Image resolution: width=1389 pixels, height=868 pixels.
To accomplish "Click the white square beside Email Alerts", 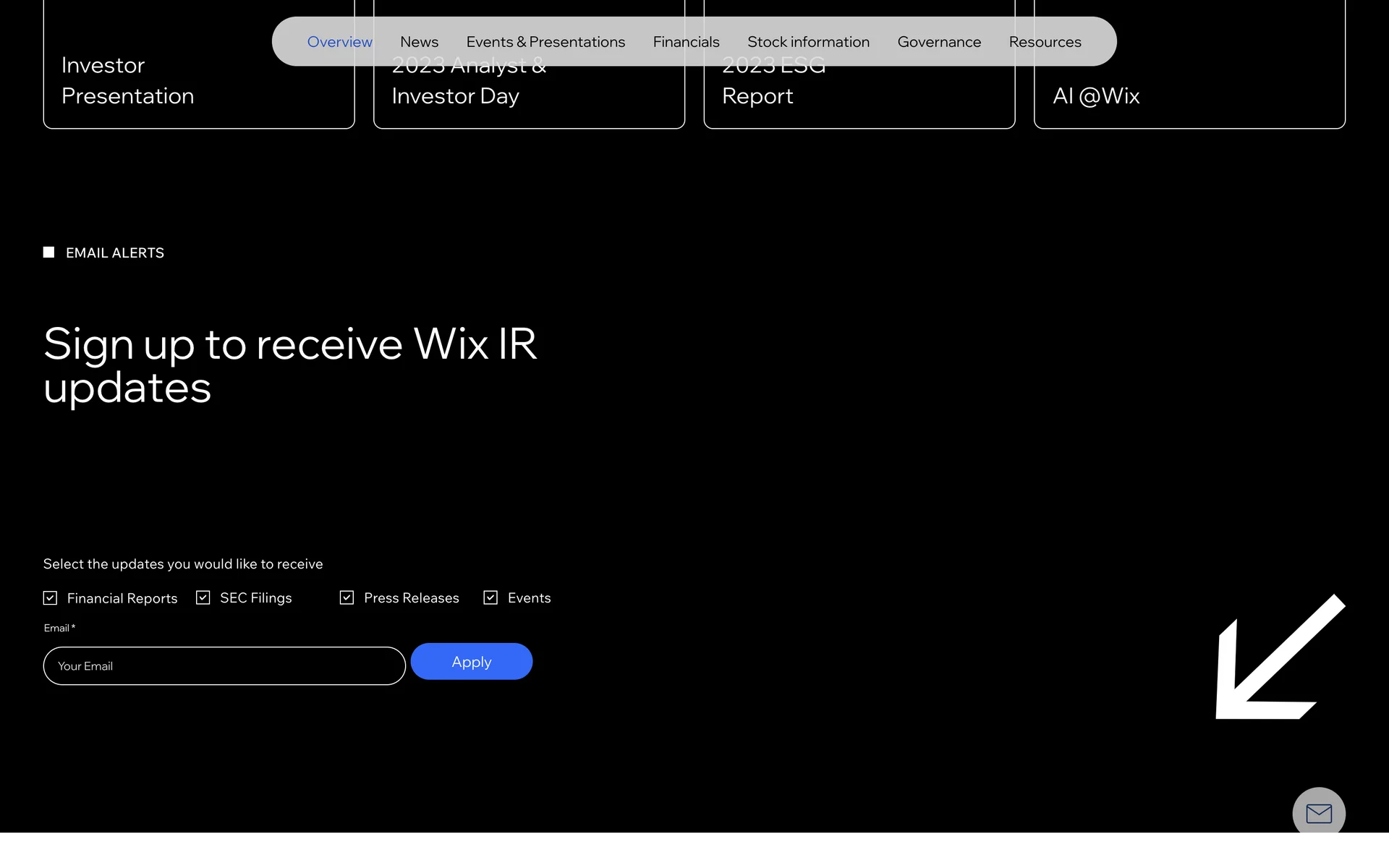I will pos(48,252).
